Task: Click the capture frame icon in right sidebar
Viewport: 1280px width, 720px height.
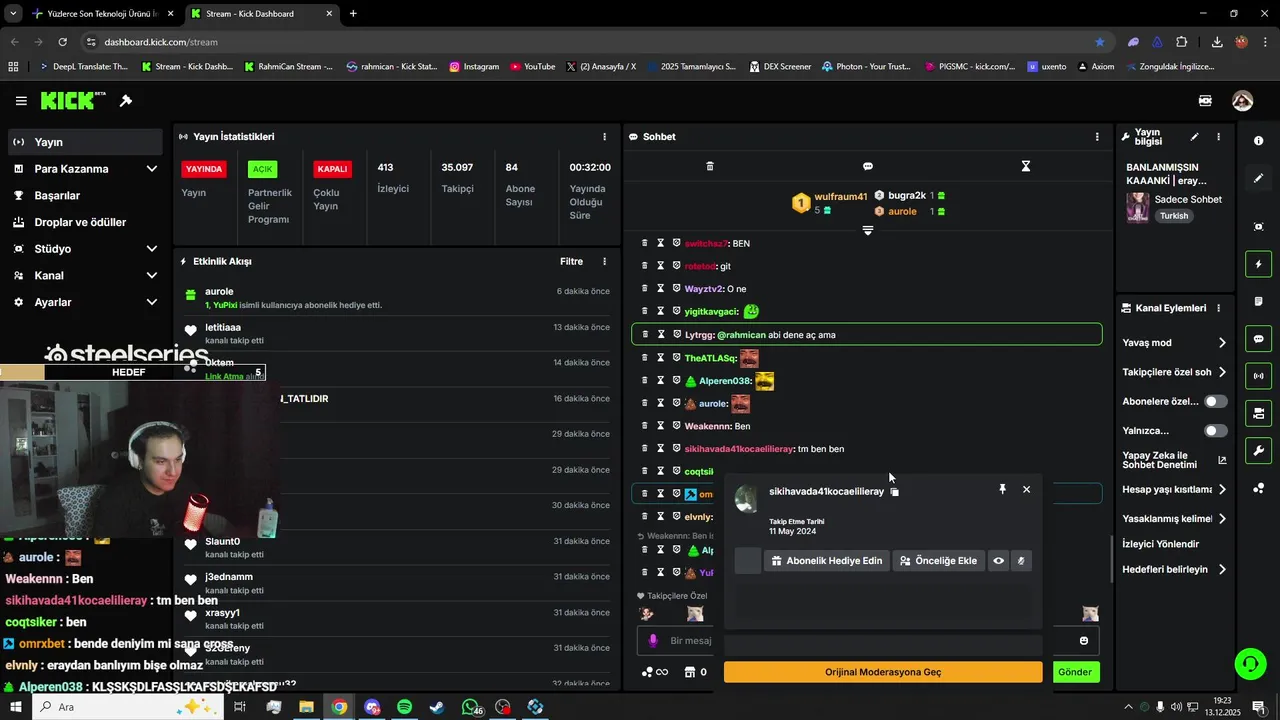Action: pyautogui.click(x=1259, y=227)
